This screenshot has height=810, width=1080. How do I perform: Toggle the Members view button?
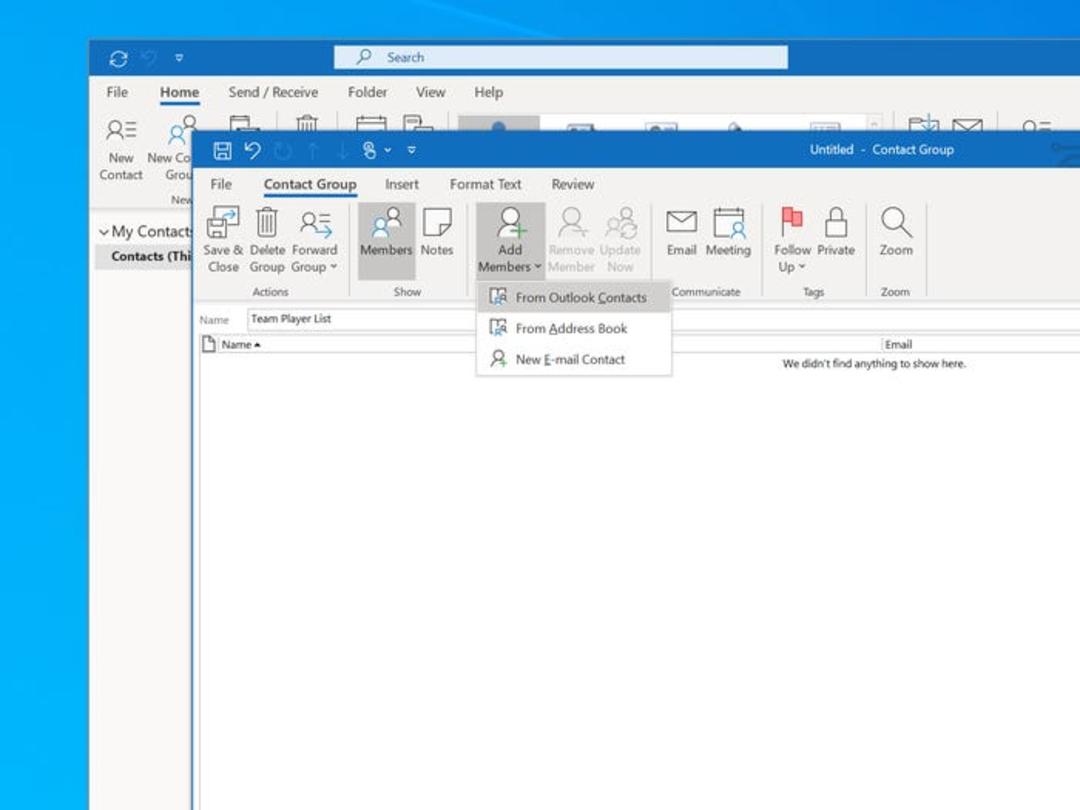click(386, 240)
